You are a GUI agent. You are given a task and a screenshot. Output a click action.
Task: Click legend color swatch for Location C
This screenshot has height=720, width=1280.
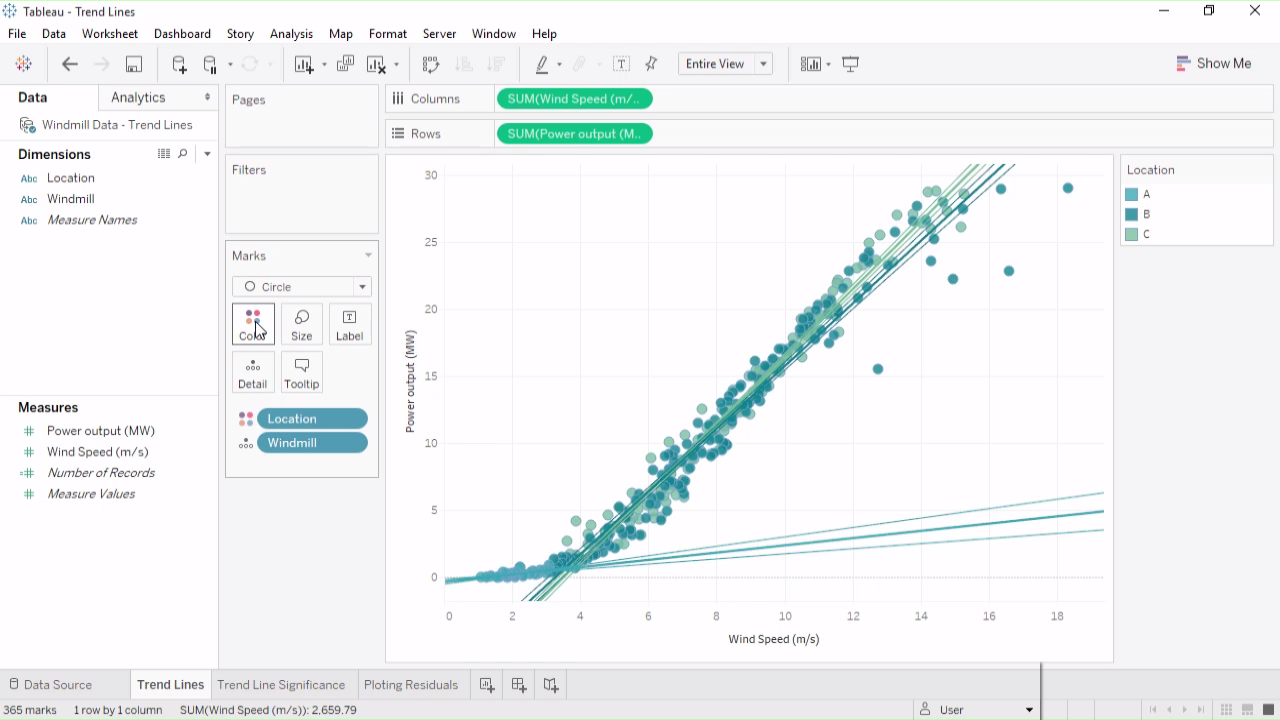[x=1131, y=235]
